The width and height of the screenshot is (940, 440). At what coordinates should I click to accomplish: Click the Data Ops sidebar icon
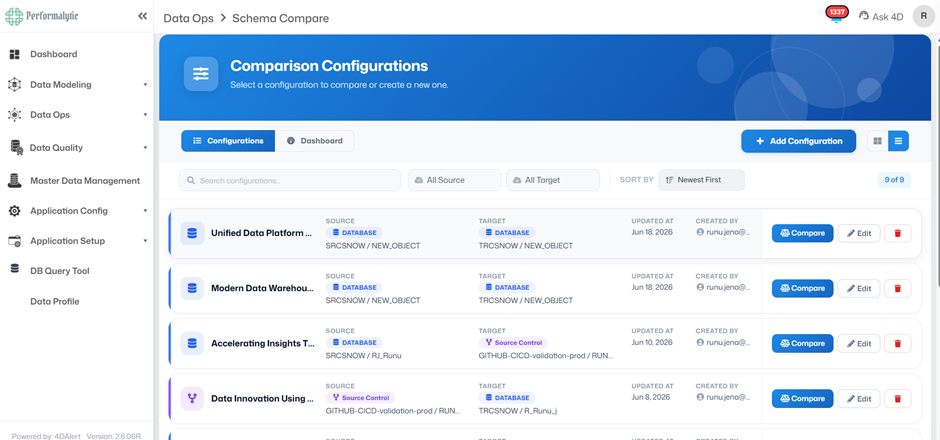(15, 115)
